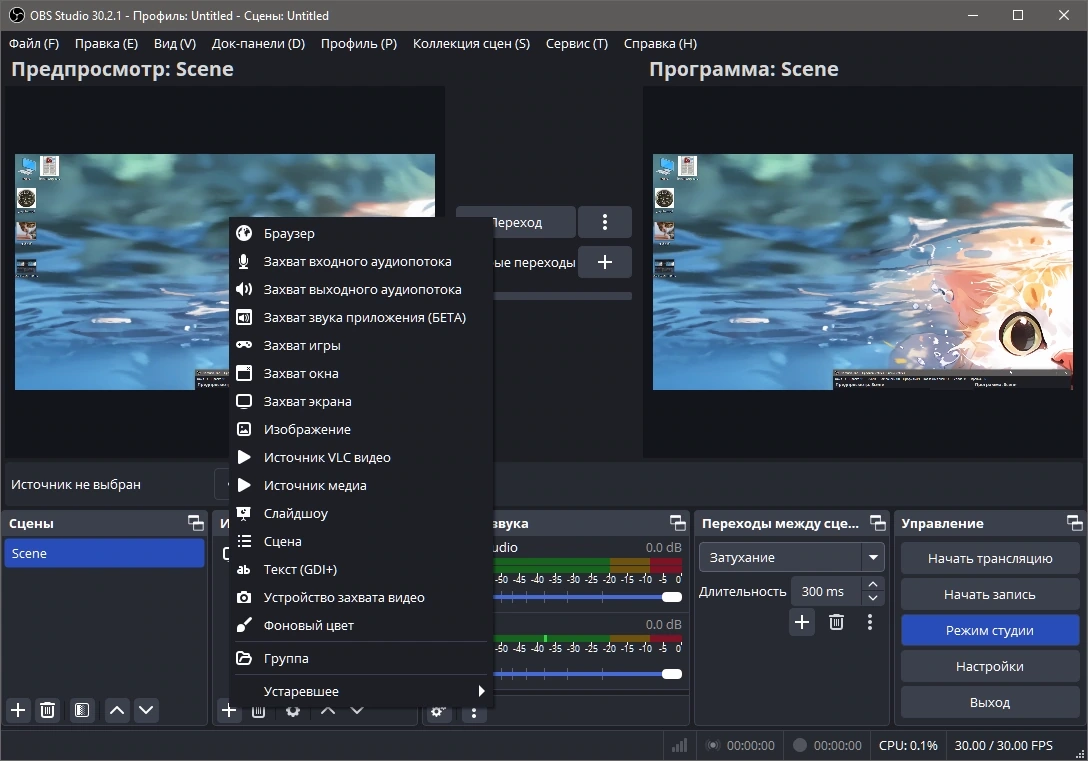Move source up in Источники panel
Image resolution: width=1088 pixels, height=761 pixels.
pos(328,710)
